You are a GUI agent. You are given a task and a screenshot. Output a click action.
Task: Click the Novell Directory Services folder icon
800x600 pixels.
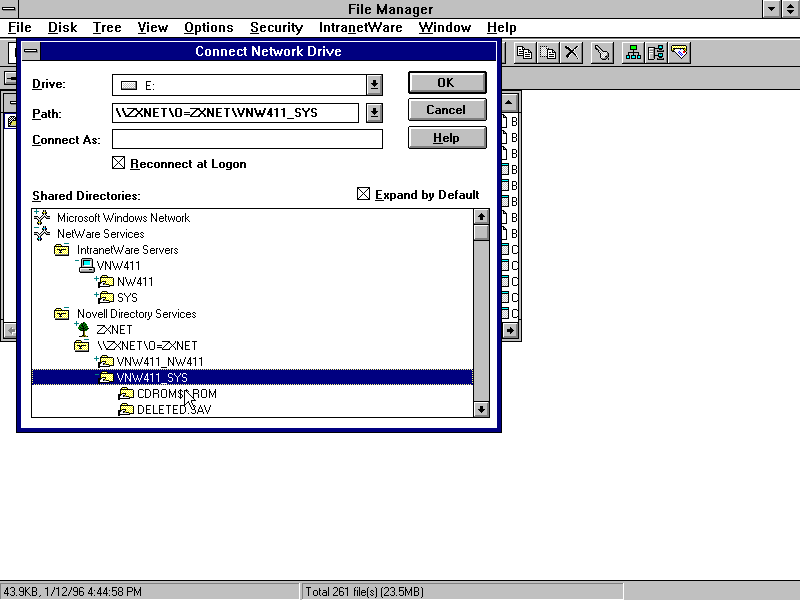pyautogui.click(x=61, y=314)
